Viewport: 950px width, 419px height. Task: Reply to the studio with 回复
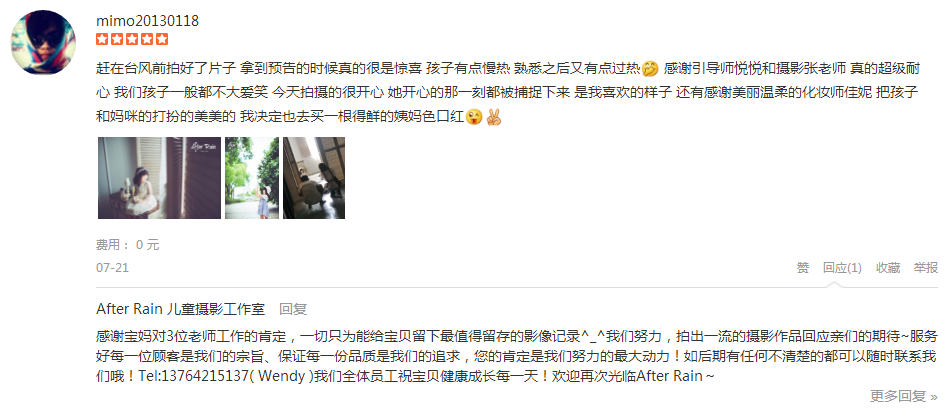point(293,309)
